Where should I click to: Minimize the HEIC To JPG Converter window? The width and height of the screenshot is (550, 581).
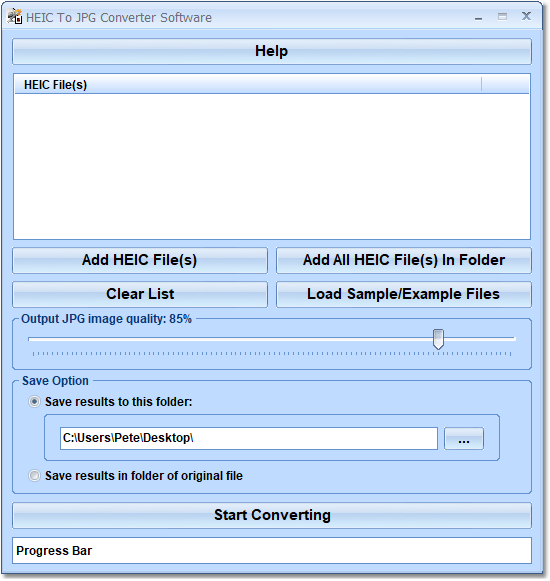pyautogui.click(x=478, y=17)
